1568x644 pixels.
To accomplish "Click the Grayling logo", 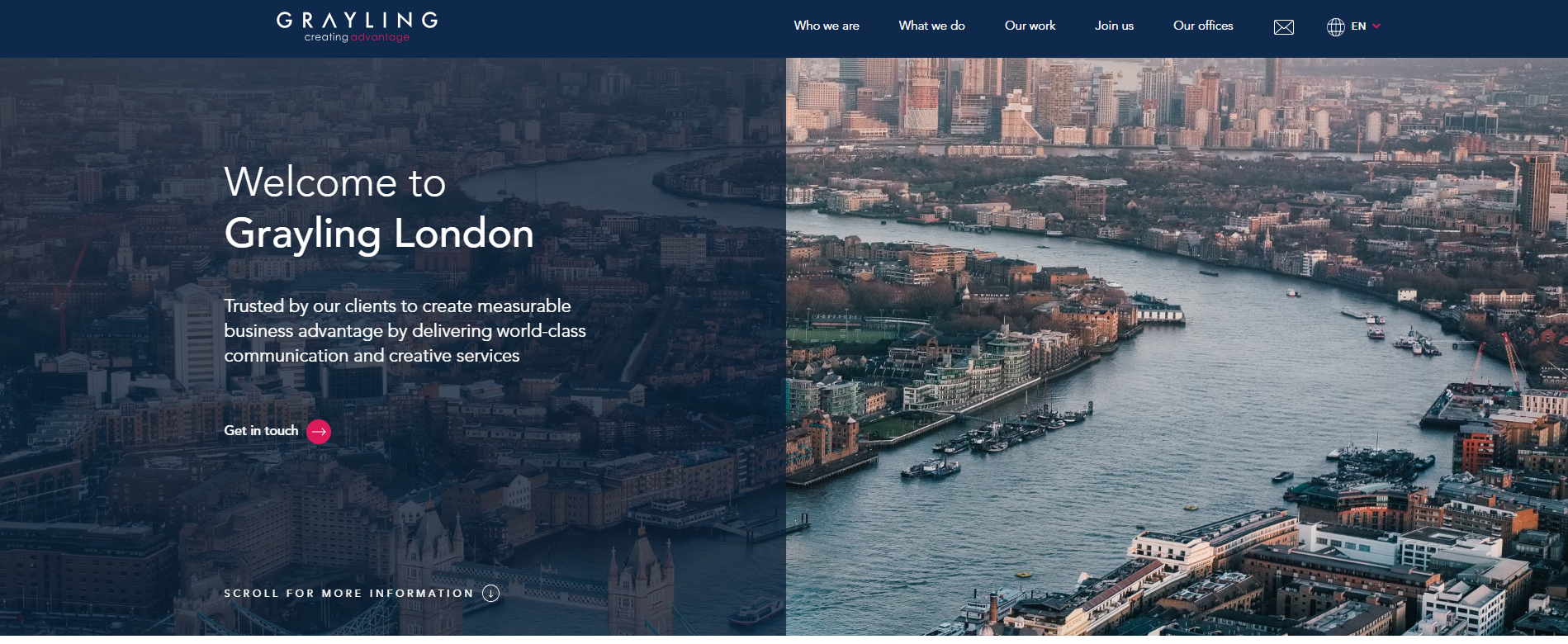I will point(357,26).
